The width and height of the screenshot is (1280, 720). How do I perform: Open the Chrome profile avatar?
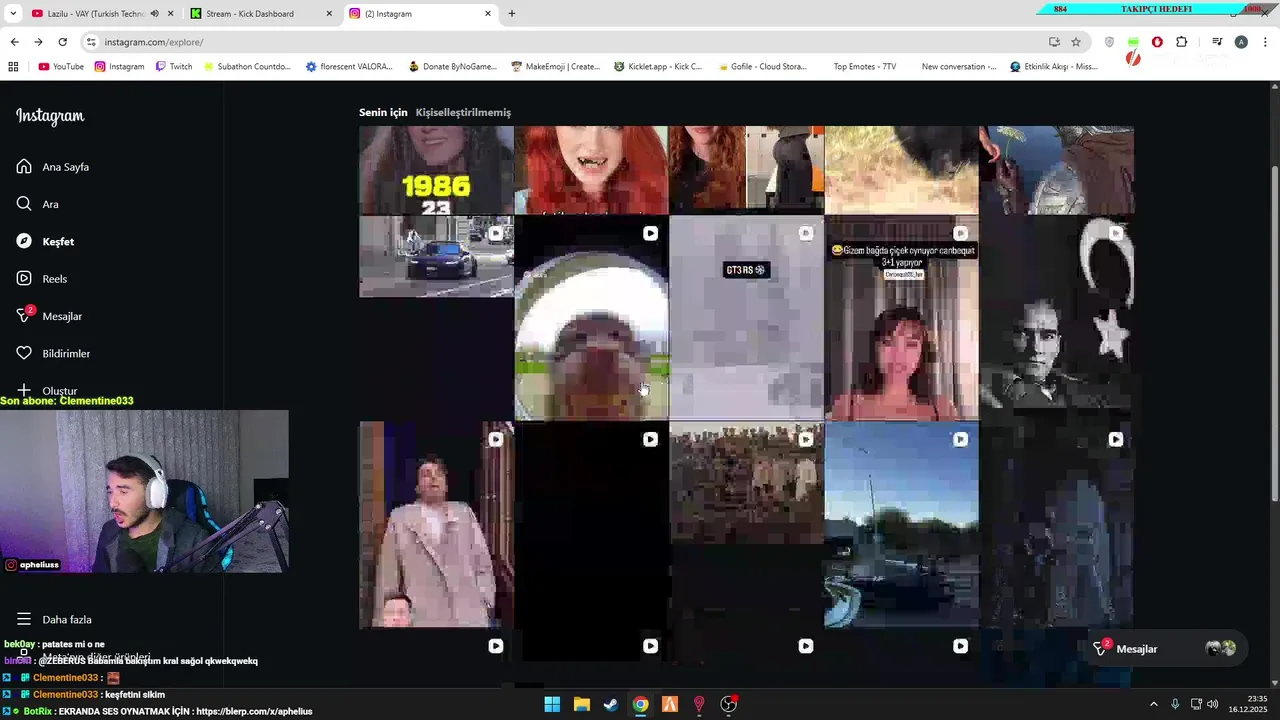tap(1241, 42)
